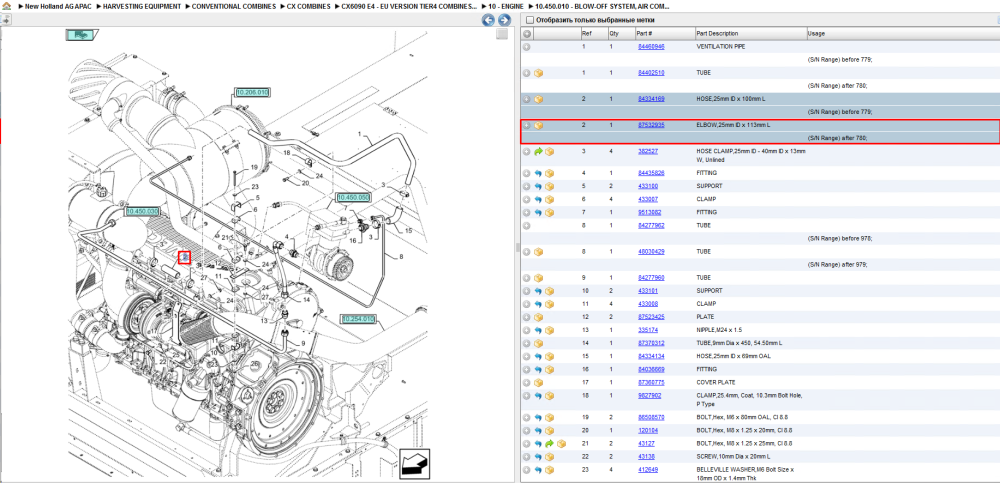Open part number link 84334134
1000x483 pixels.
pyautogui.click(x=651, y=356)
